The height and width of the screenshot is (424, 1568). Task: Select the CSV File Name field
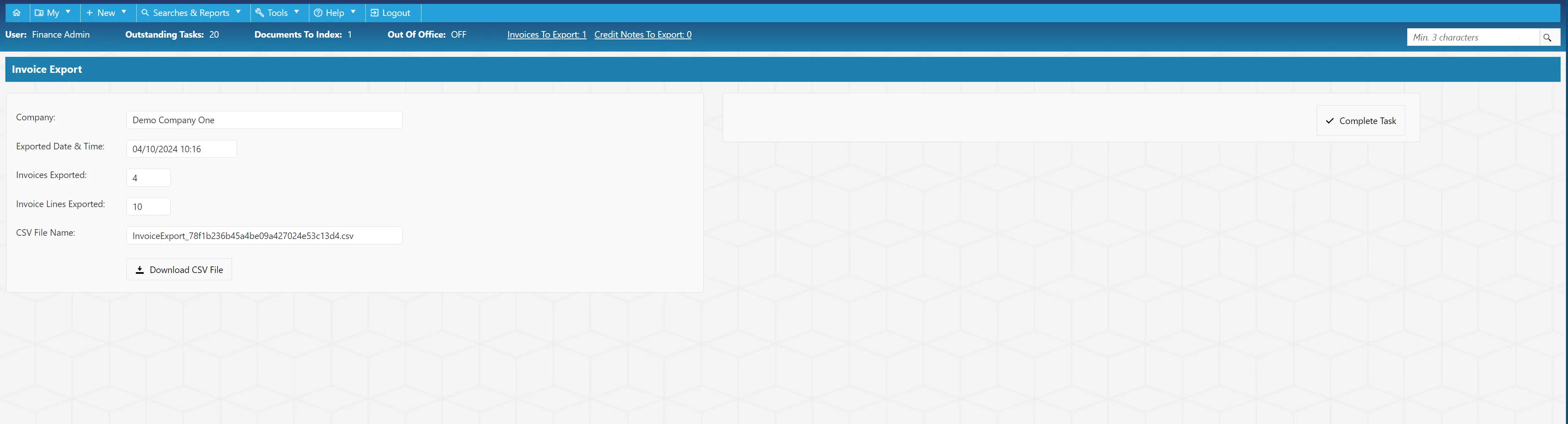pyautogui.click(x=264, y=236)
